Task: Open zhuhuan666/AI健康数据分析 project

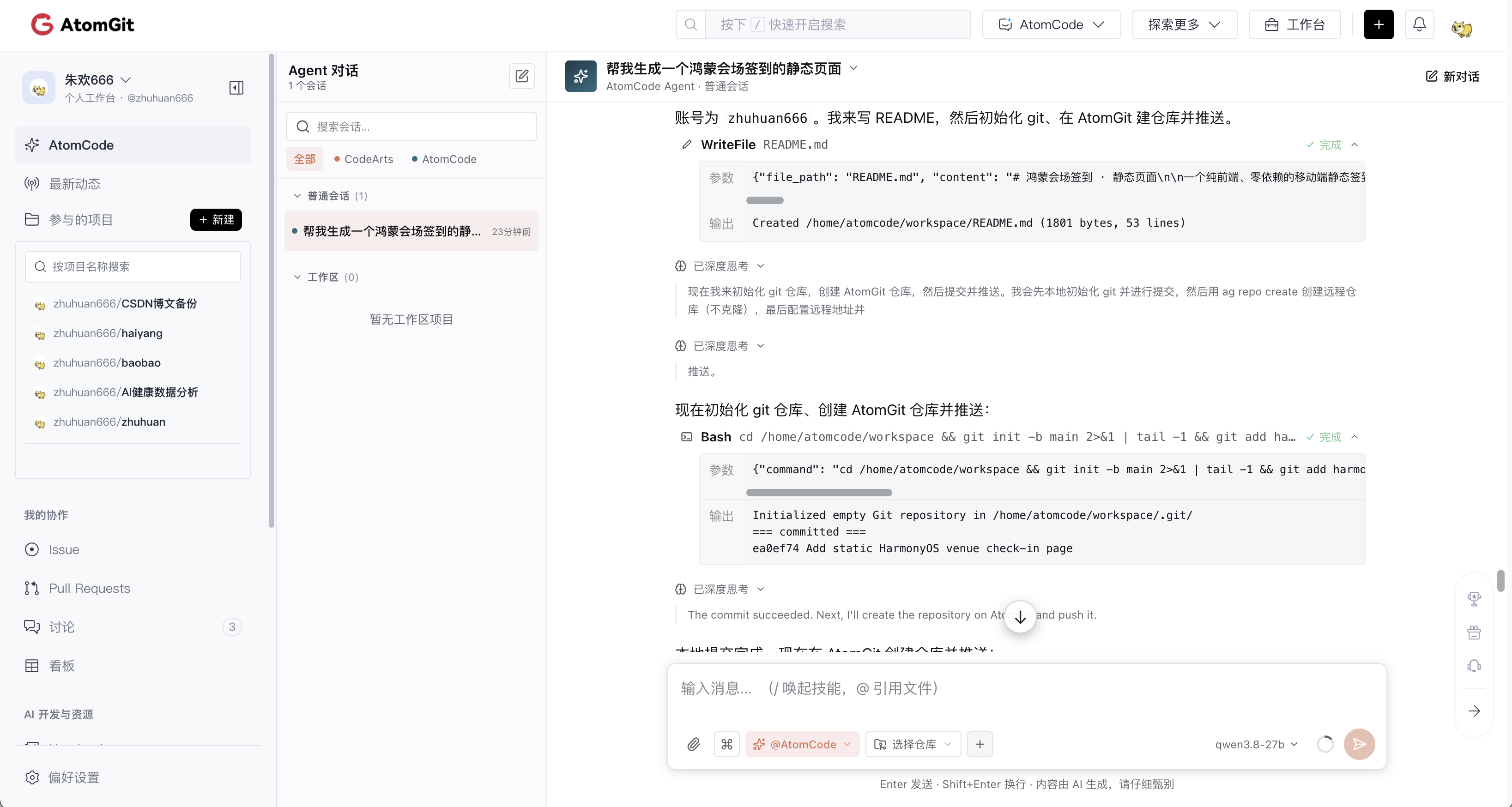Action: (126, 392)
